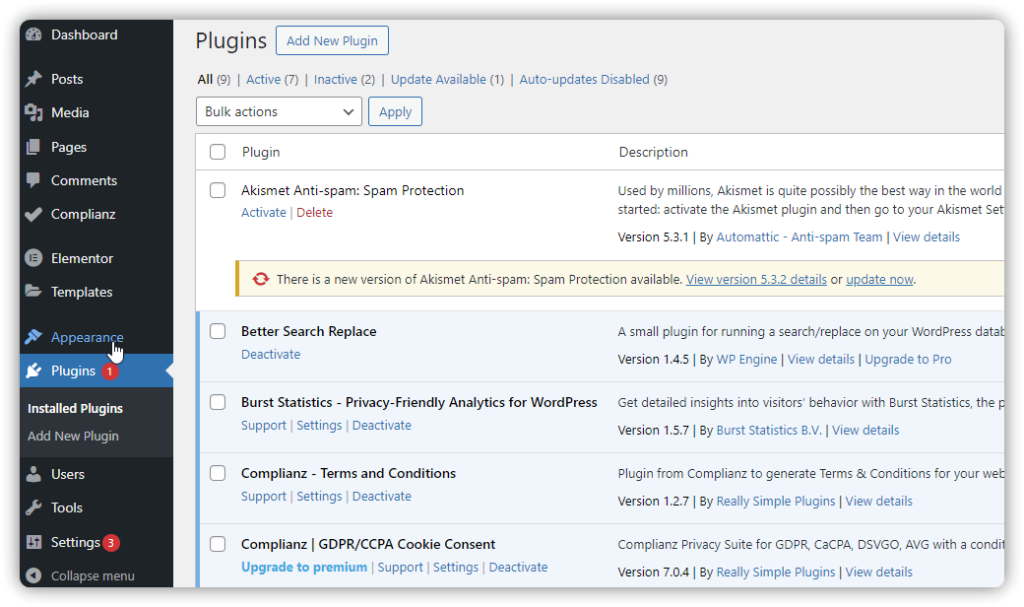Click the Apply button

click(395, 112)
